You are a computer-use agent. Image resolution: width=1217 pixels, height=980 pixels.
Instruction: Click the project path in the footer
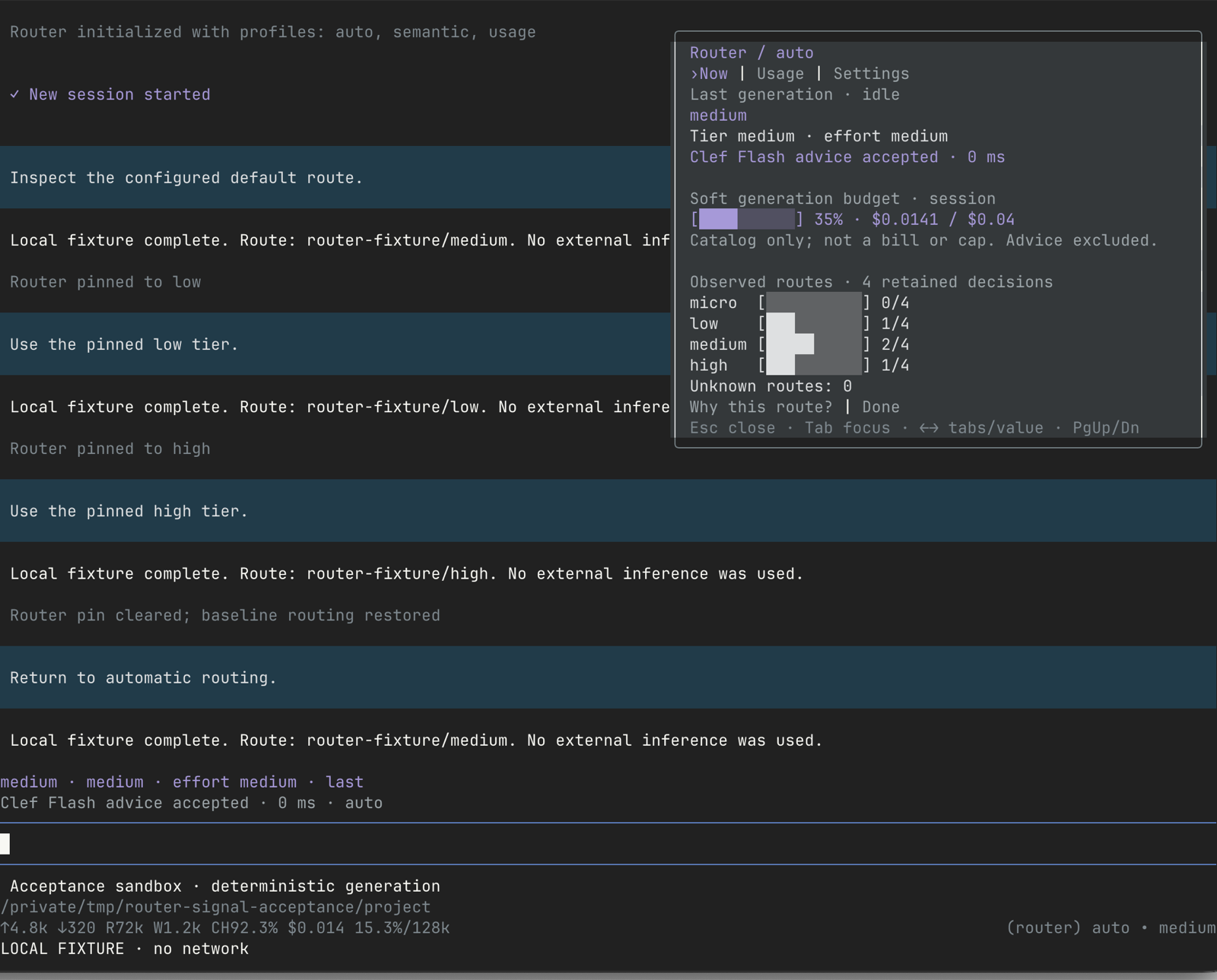(215, 907)
